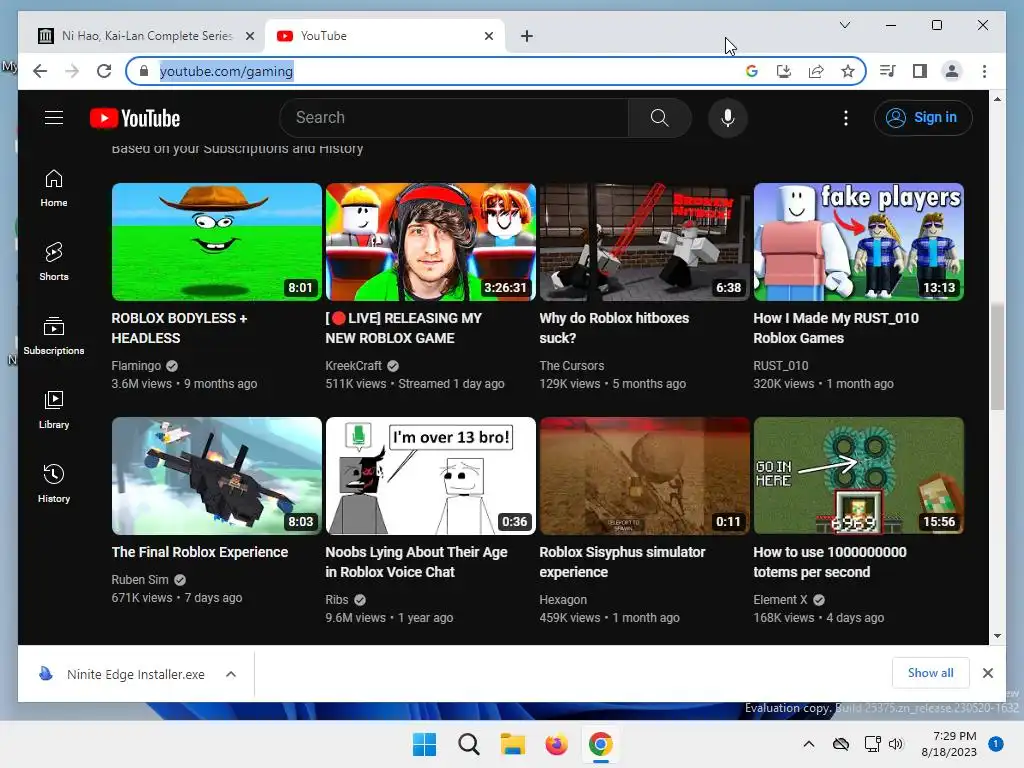Open Subscriptions in the sidebar
Viewport: 1024px width, 768px height.
(x=54, y=336)
